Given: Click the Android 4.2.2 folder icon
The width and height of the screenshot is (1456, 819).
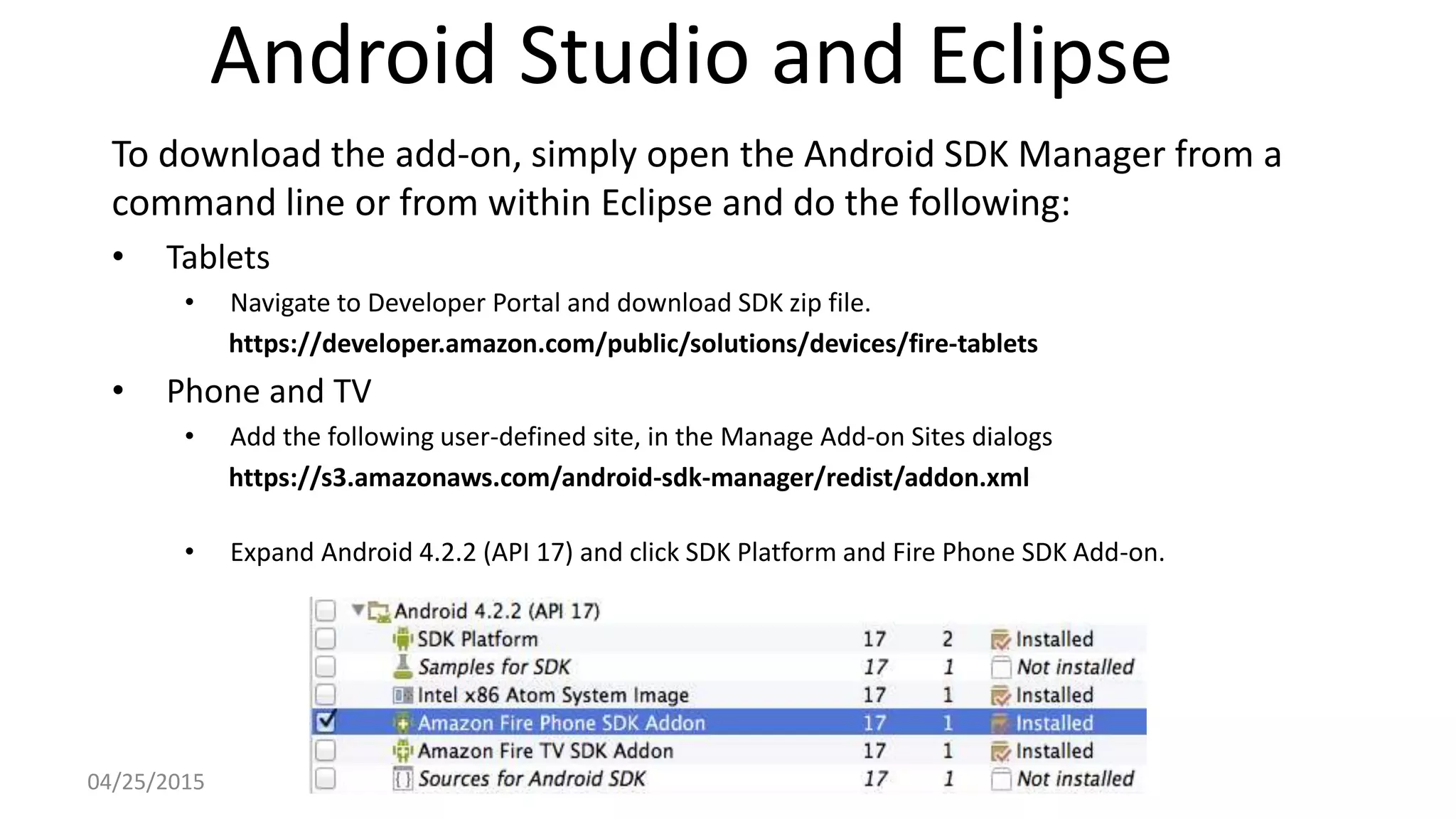Looking at the screenshot, I should [x=379, y=611].
